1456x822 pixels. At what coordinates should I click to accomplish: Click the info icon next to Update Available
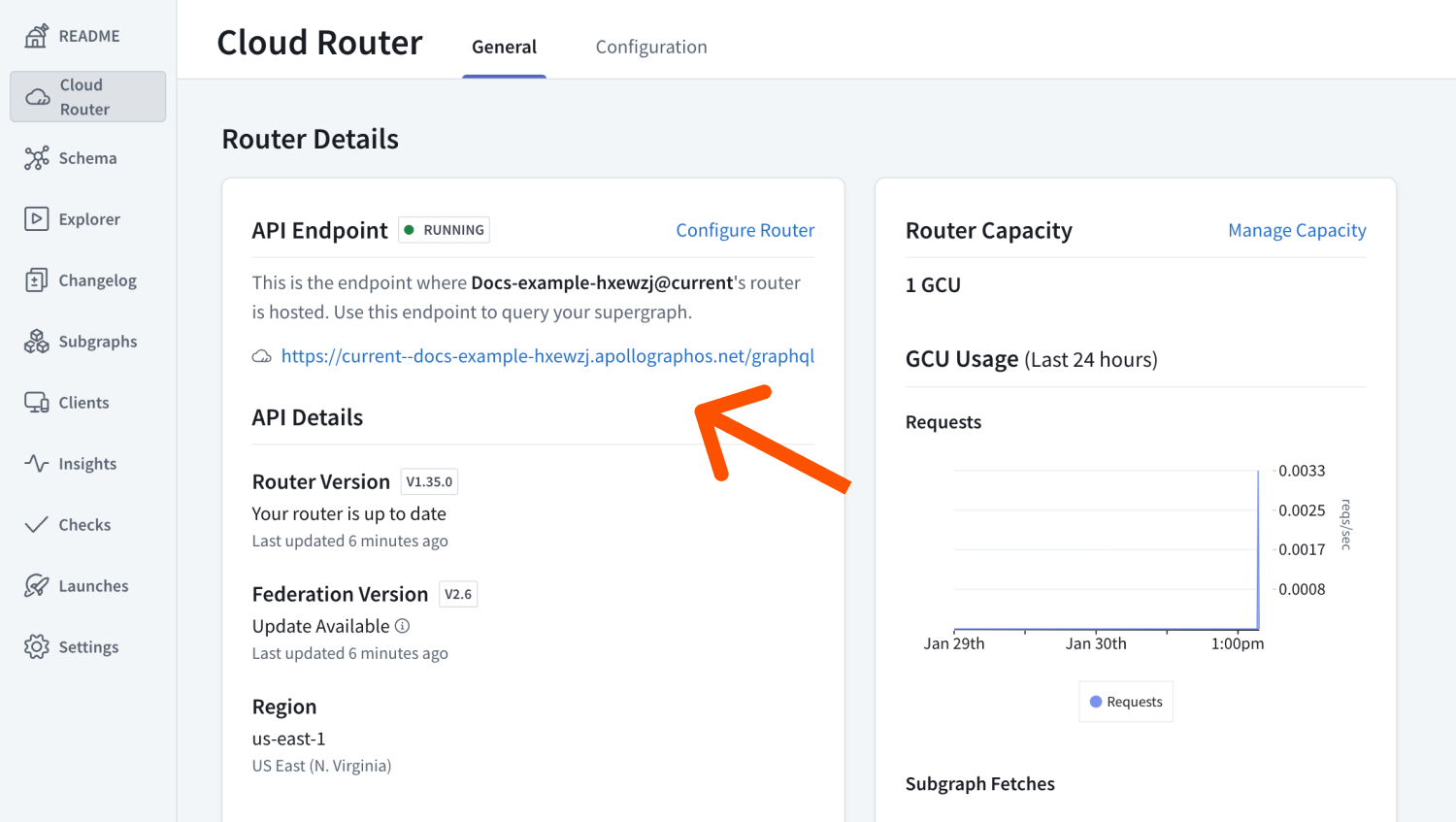click(x=403, y=626)
